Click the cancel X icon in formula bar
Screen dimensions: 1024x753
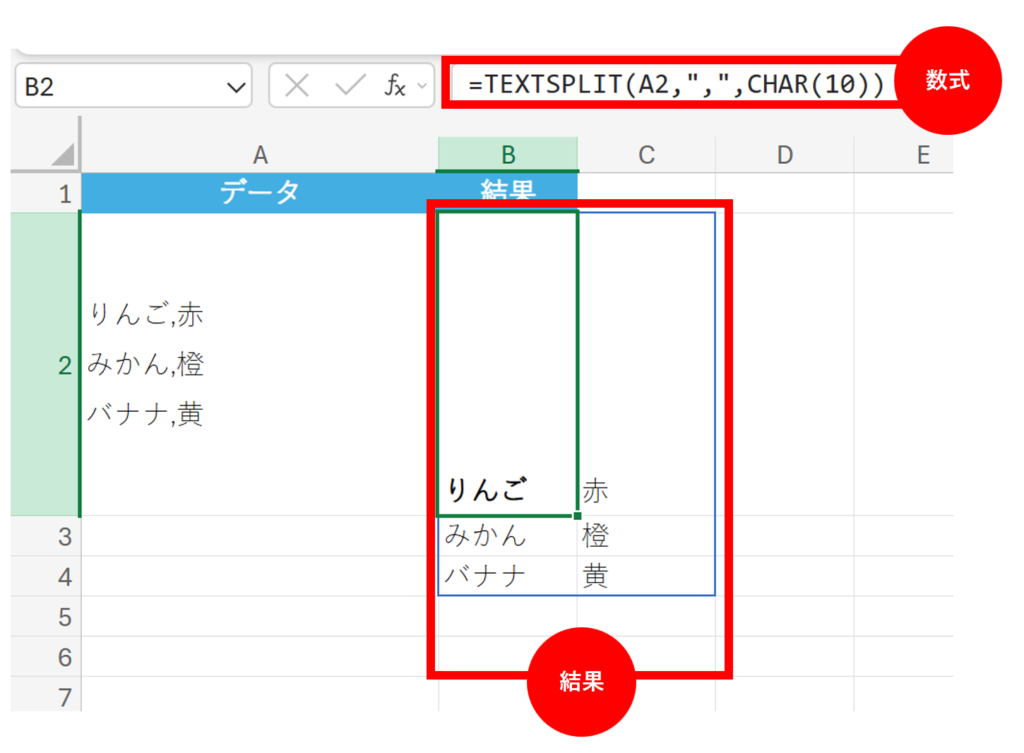pyautogui.click(x=296, y=86)
